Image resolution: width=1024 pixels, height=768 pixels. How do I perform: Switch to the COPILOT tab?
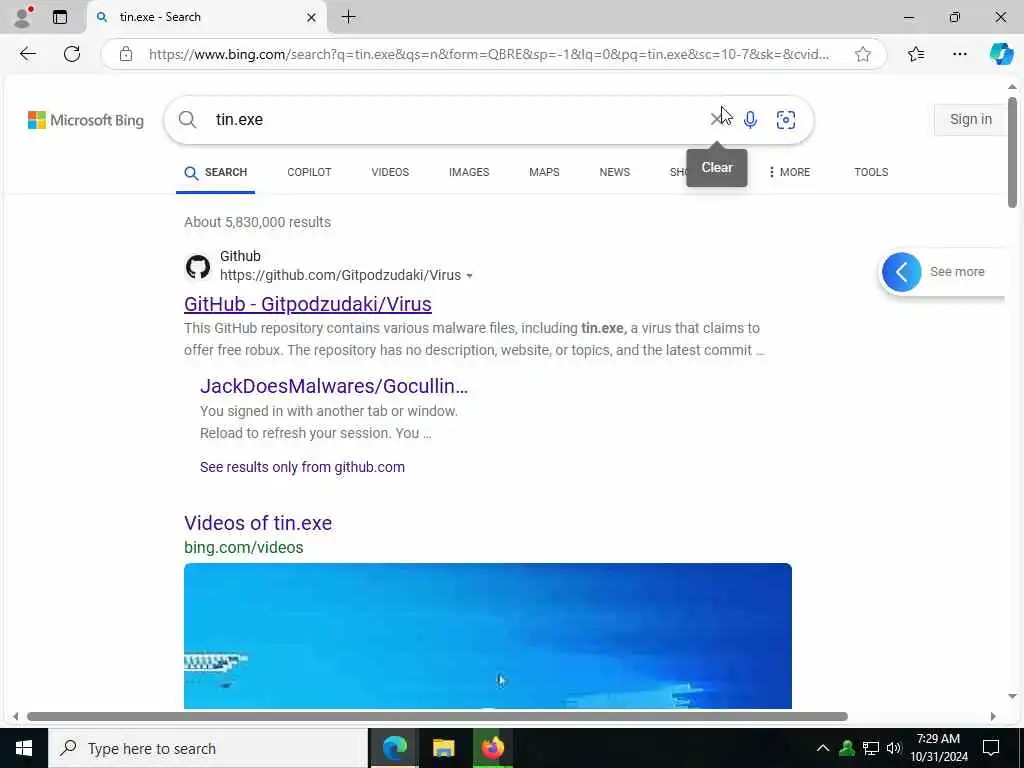pyautogui.click(x=309, y=172)
